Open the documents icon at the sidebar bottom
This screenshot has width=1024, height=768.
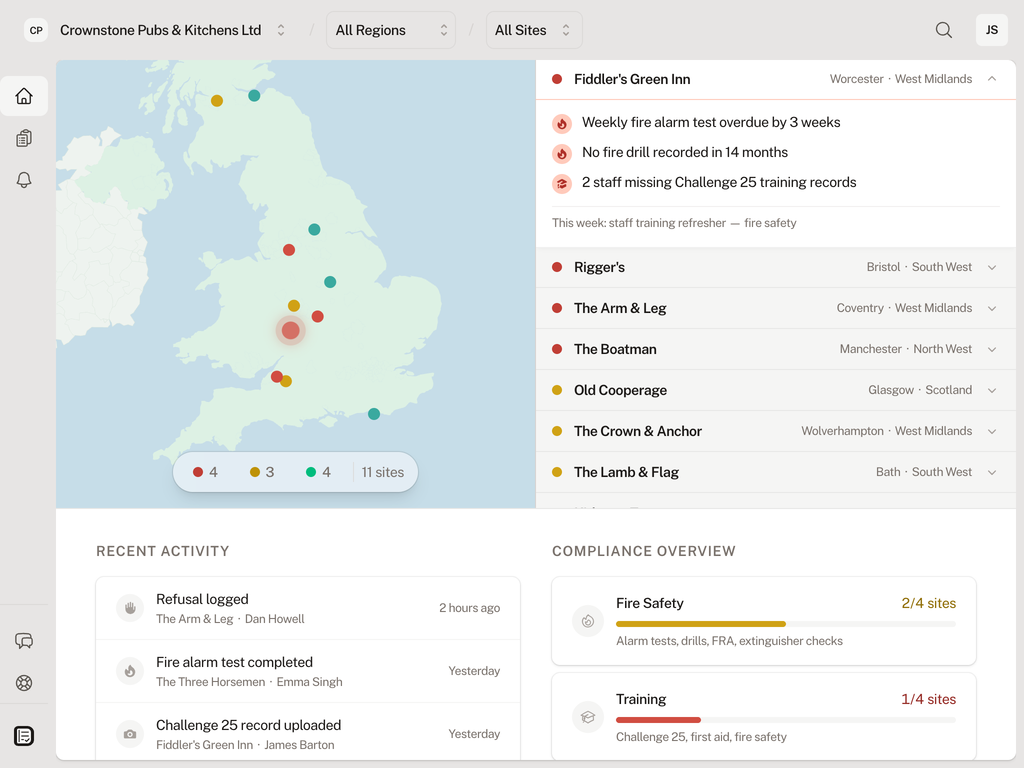click(24, 735)
